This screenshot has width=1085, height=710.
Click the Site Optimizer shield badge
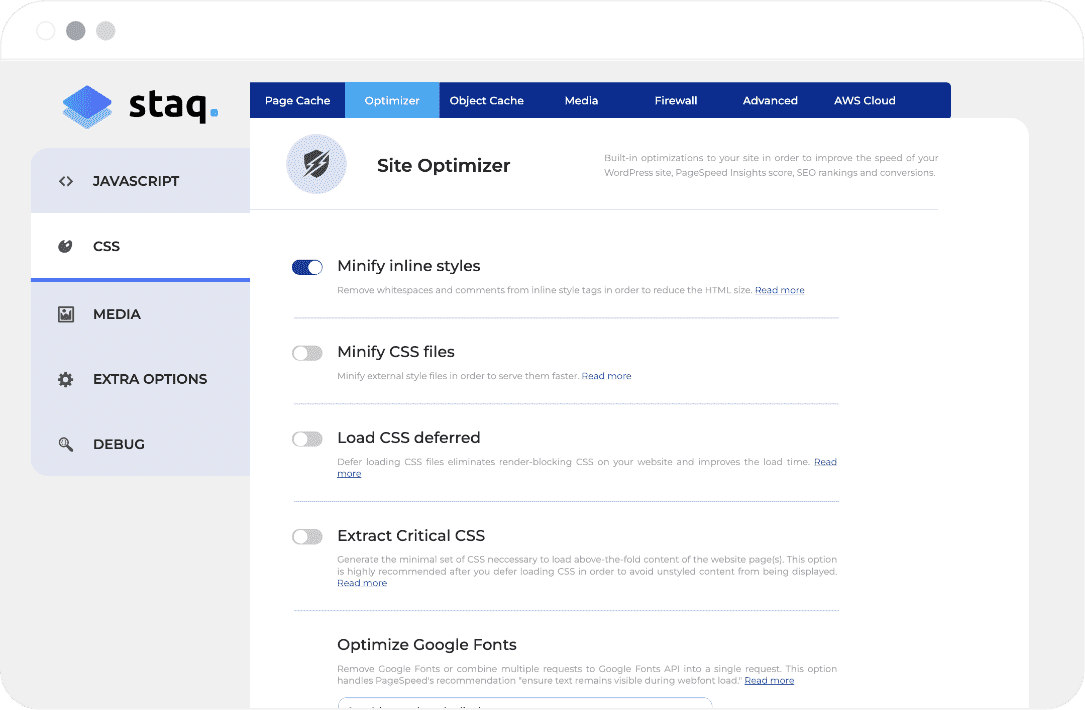coord(316,163)
